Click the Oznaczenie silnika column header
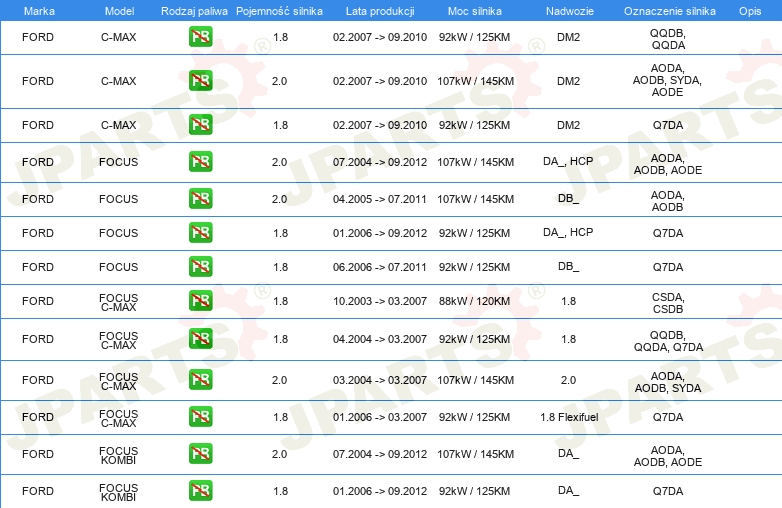The image size is (782, 508). point(668,10)
